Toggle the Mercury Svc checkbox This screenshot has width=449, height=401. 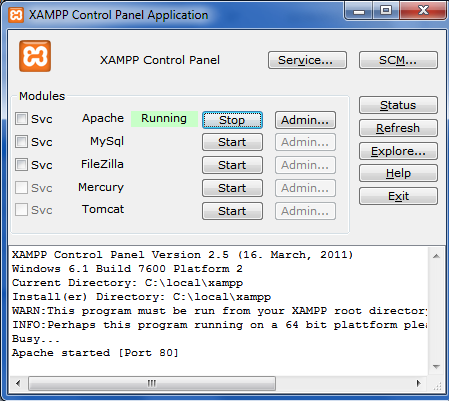(21, 188)
